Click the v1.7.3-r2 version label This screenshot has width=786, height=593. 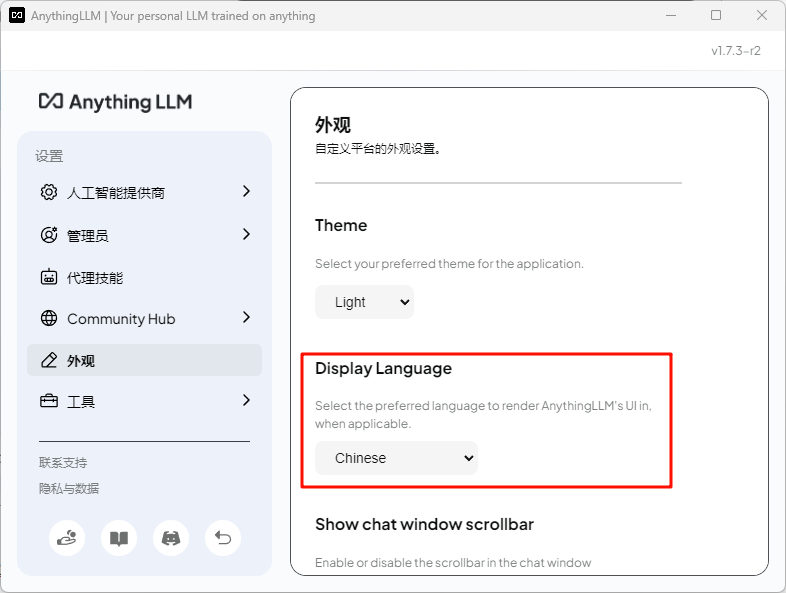735,51
